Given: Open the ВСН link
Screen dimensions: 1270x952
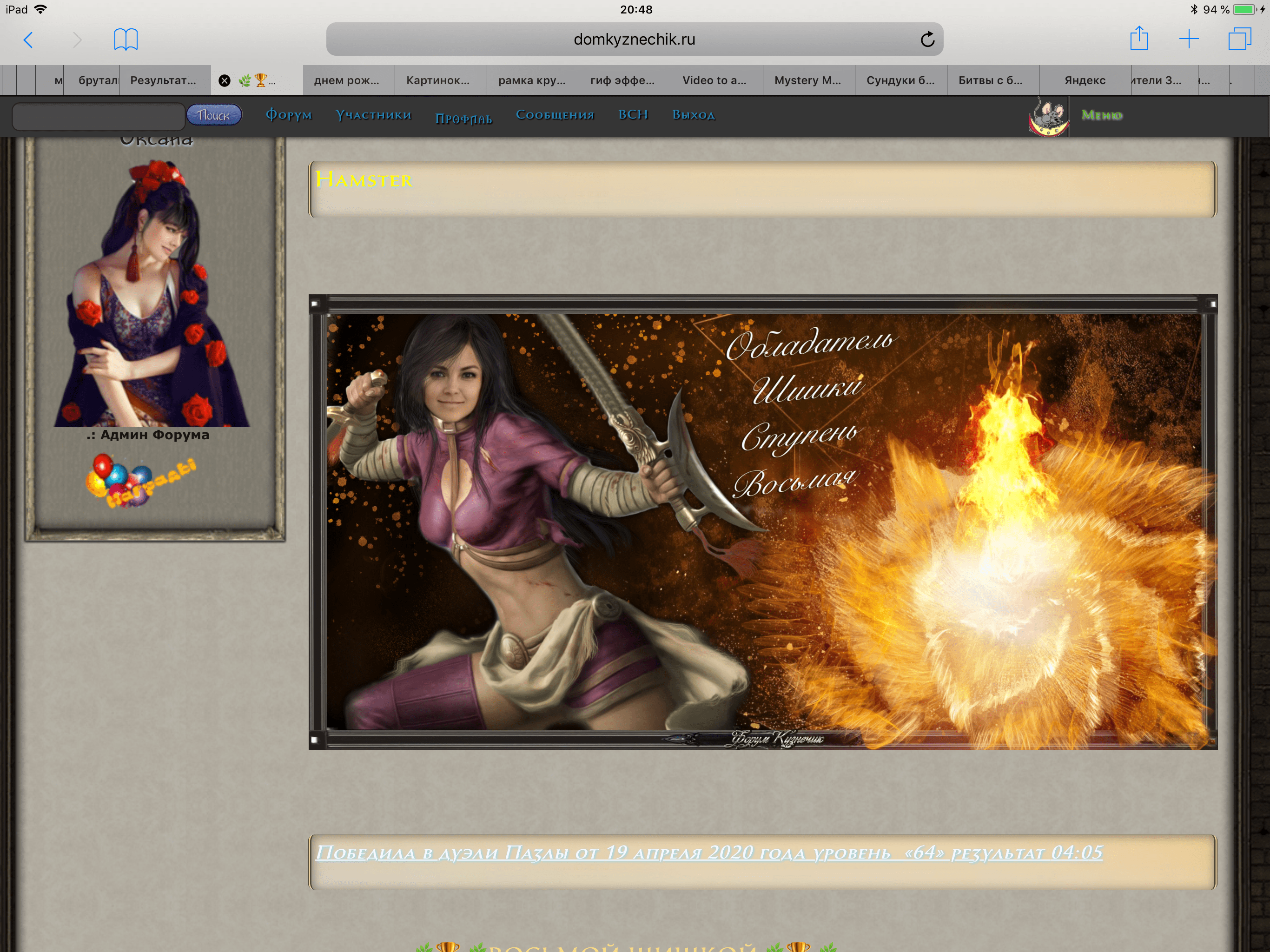Looking at the screenshot, I should point(633,115).
